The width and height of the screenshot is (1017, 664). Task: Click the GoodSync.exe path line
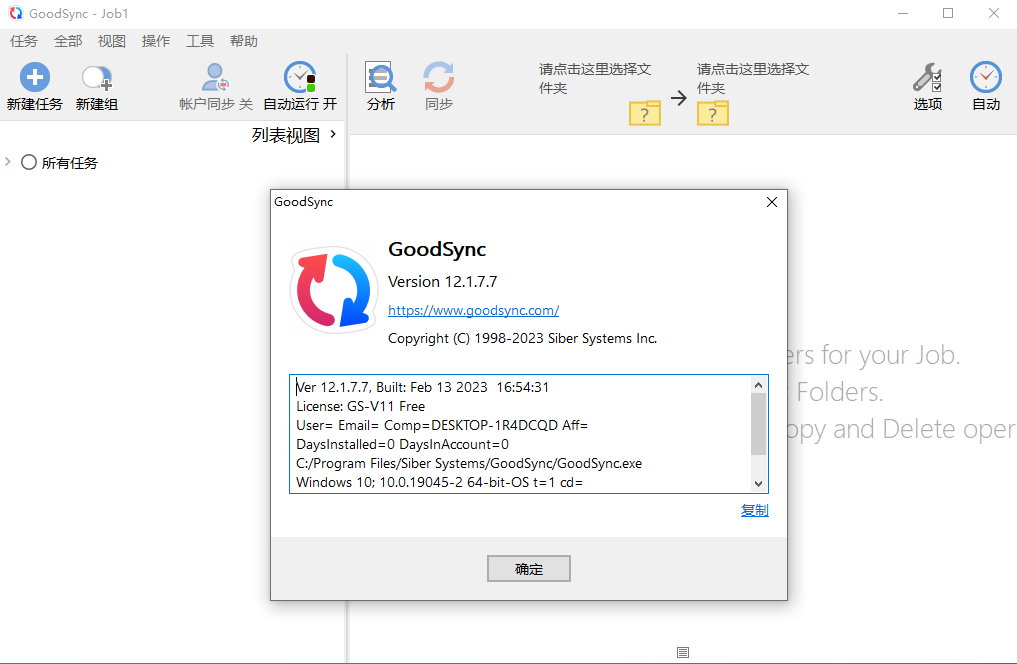tap(469, 463)
